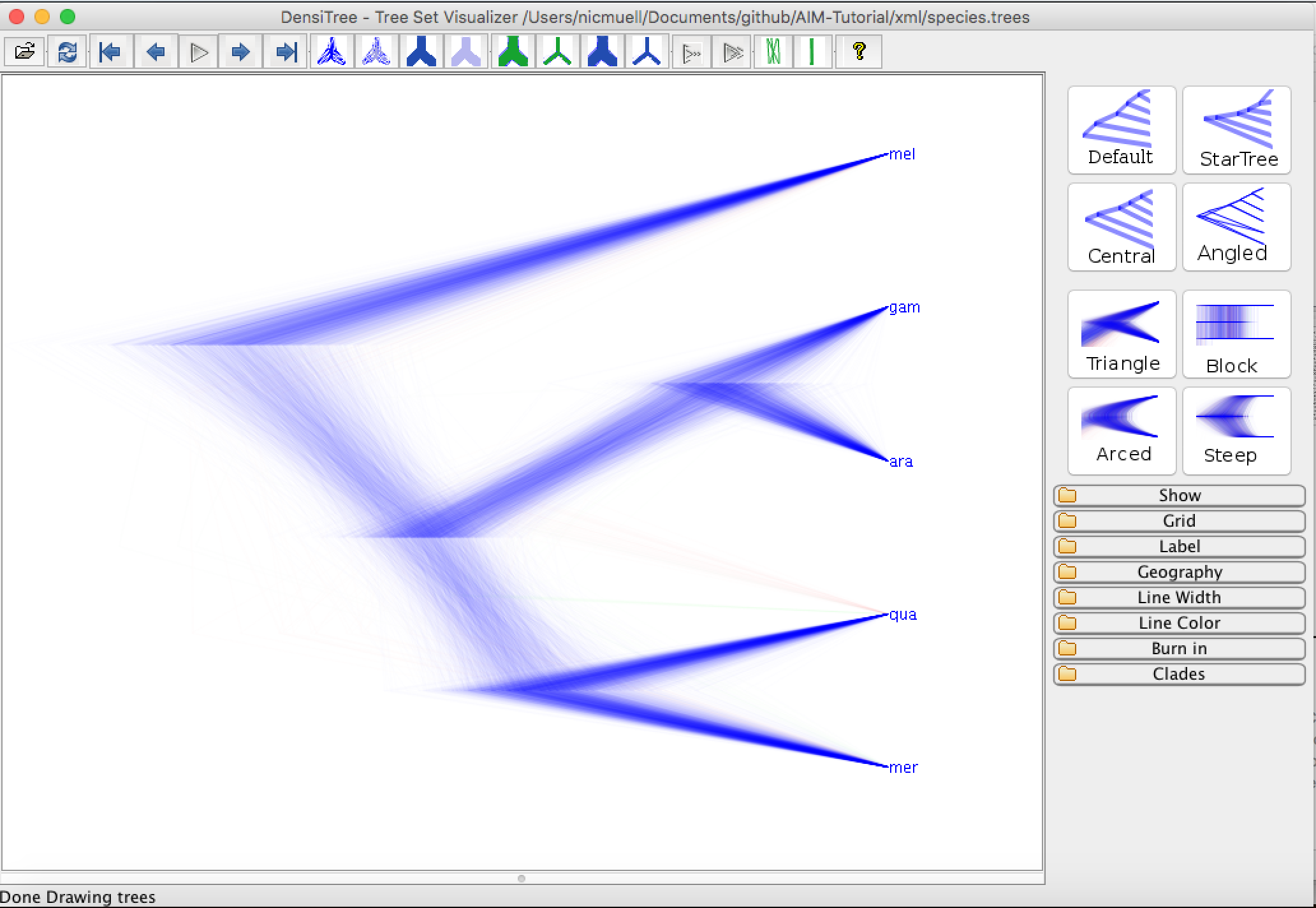Click the open file folder icon
The width and height of the screenshot is (1316, 908).
(x=24, y=52)
